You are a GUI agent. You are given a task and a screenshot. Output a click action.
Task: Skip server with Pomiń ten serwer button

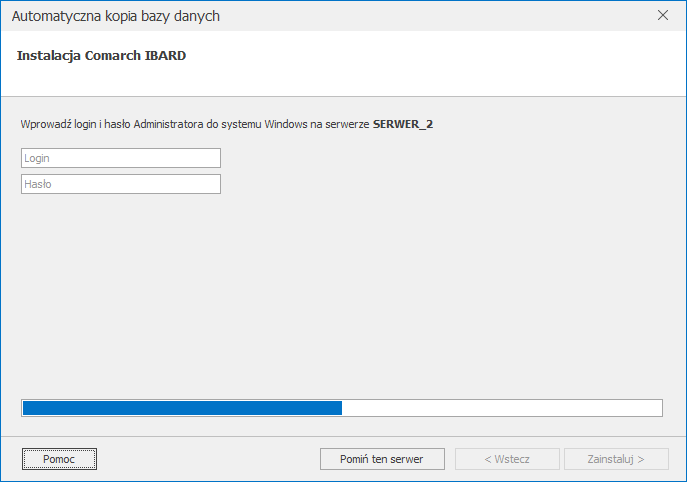[382, 459]
